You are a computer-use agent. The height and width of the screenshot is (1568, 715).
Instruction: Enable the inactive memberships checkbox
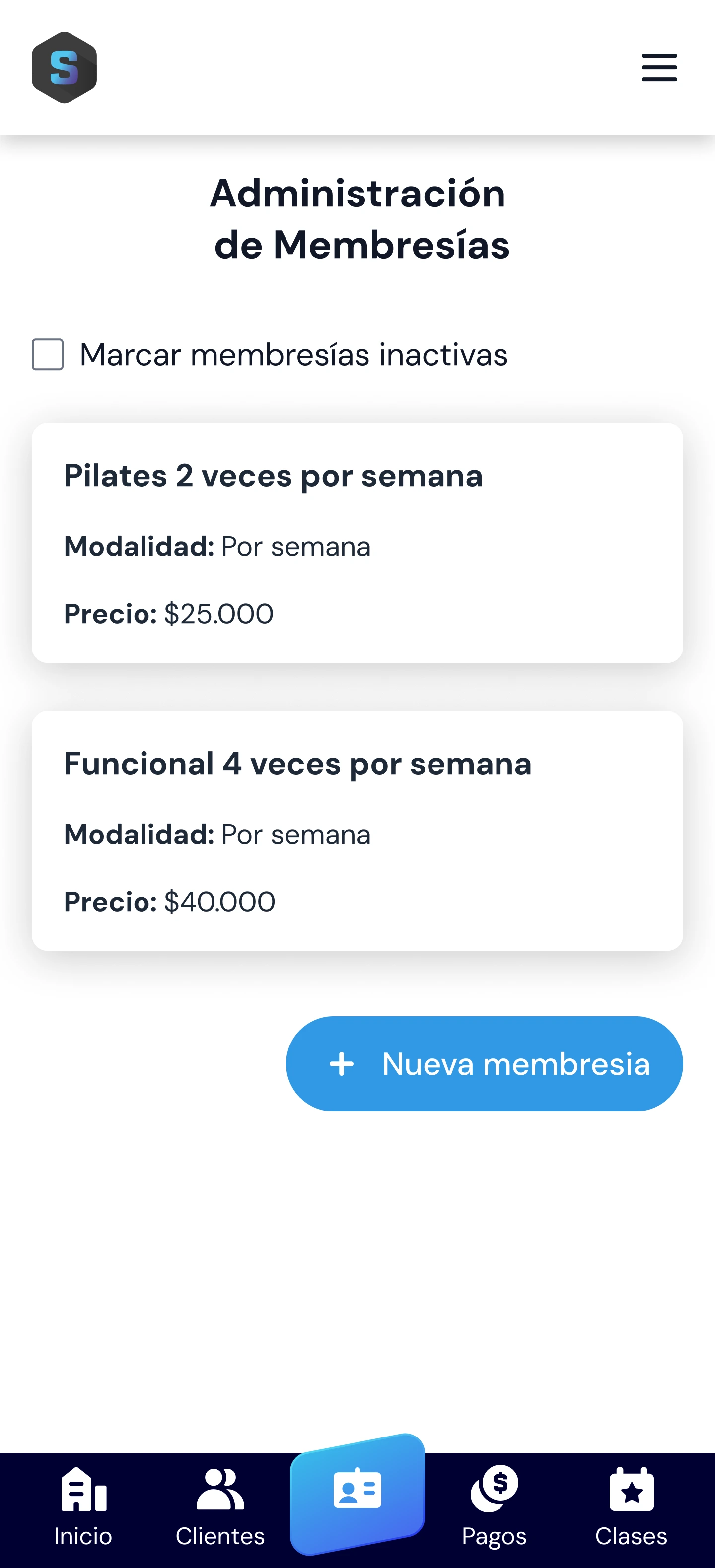(x=48, y=354)
